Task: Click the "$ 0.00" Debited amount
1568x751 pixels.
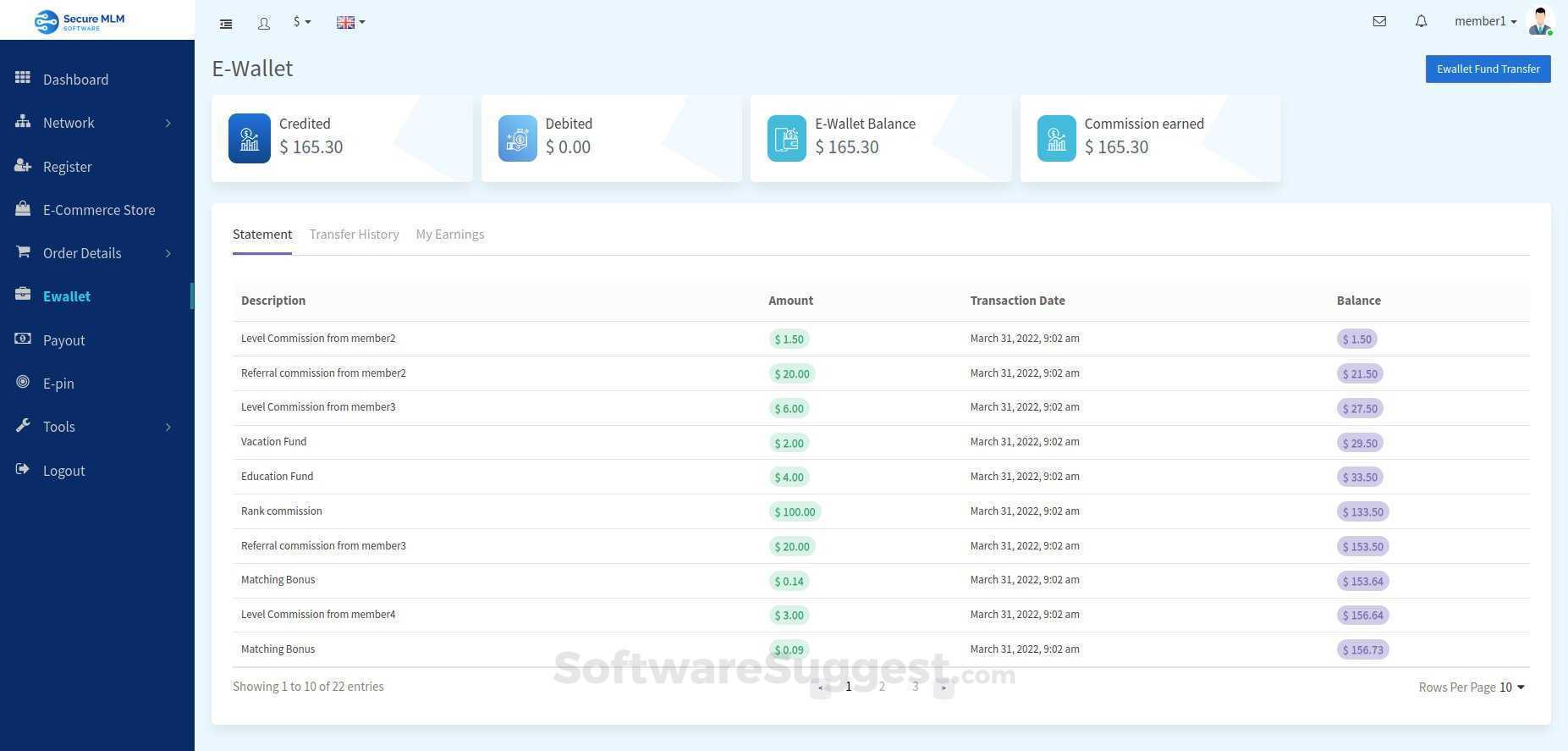Action: (568, 147)
